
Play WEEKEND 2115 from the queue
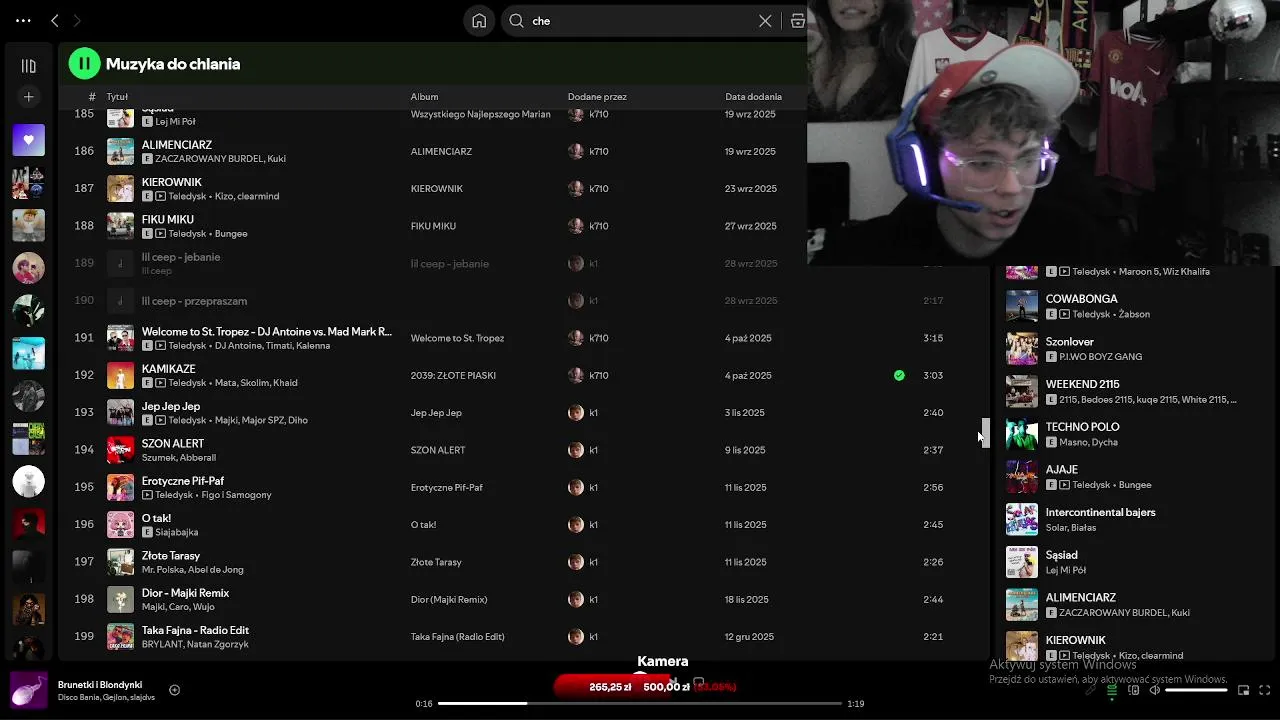[x=1082, y=384]
